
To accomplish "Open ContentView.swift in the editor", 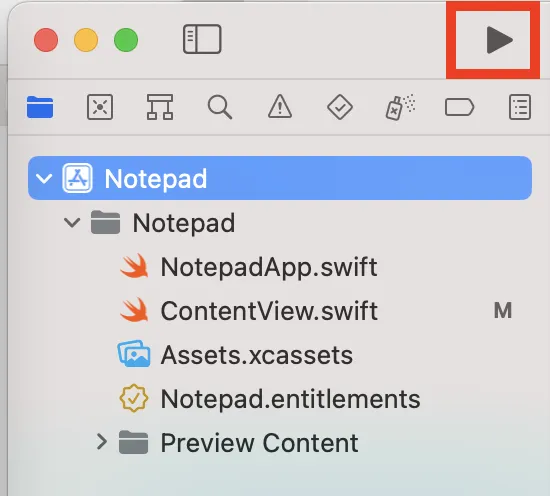I will click(249, 311).
